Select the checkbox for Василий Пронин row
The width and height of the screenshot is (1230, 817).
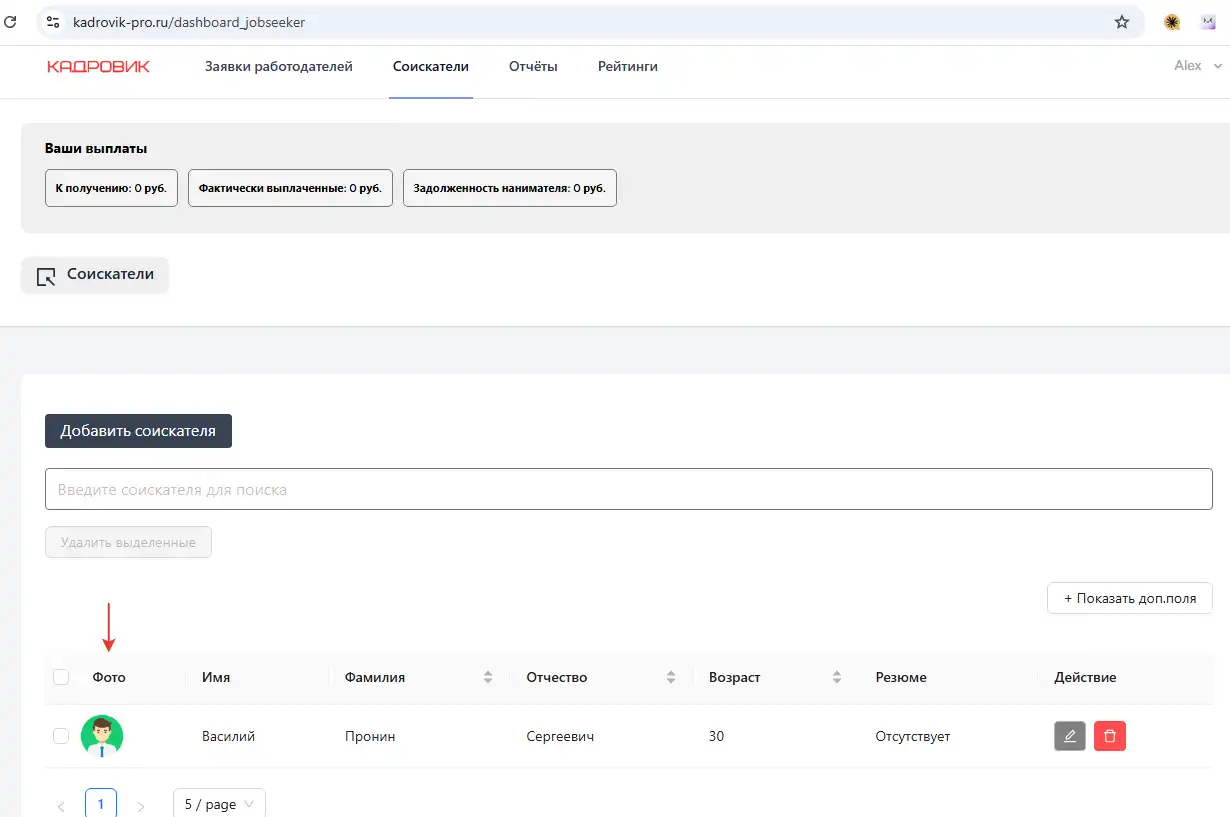tap(61, 736)
